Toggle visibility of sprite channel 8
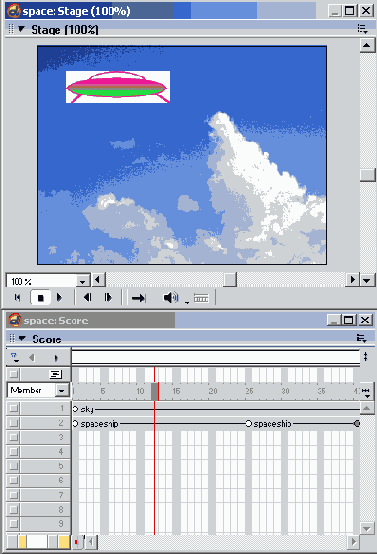This screenshot has height=554, width=377. tap(13, 509)
